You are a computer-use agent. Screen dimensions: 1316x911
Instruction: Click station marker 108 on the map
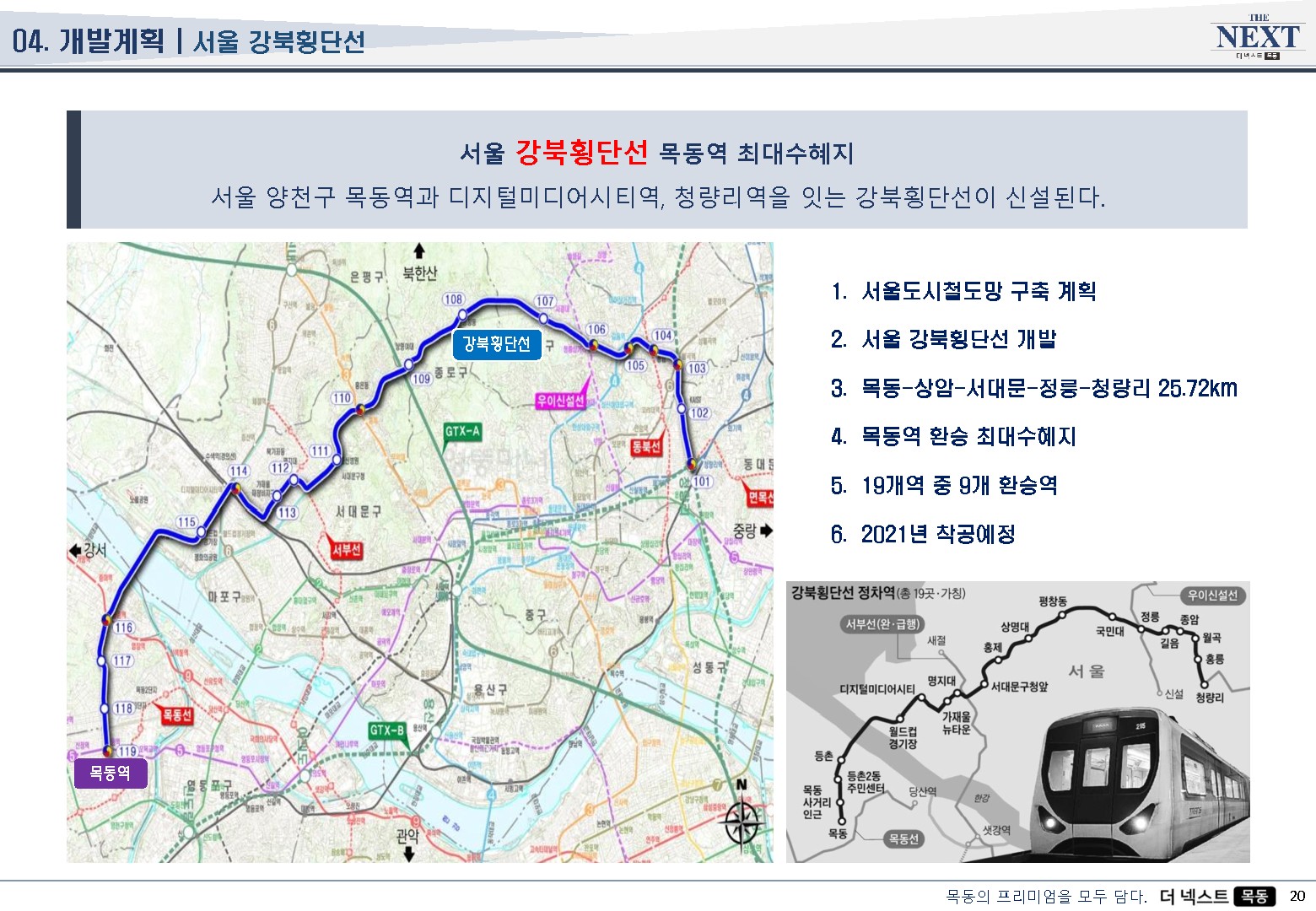point(453,299)
